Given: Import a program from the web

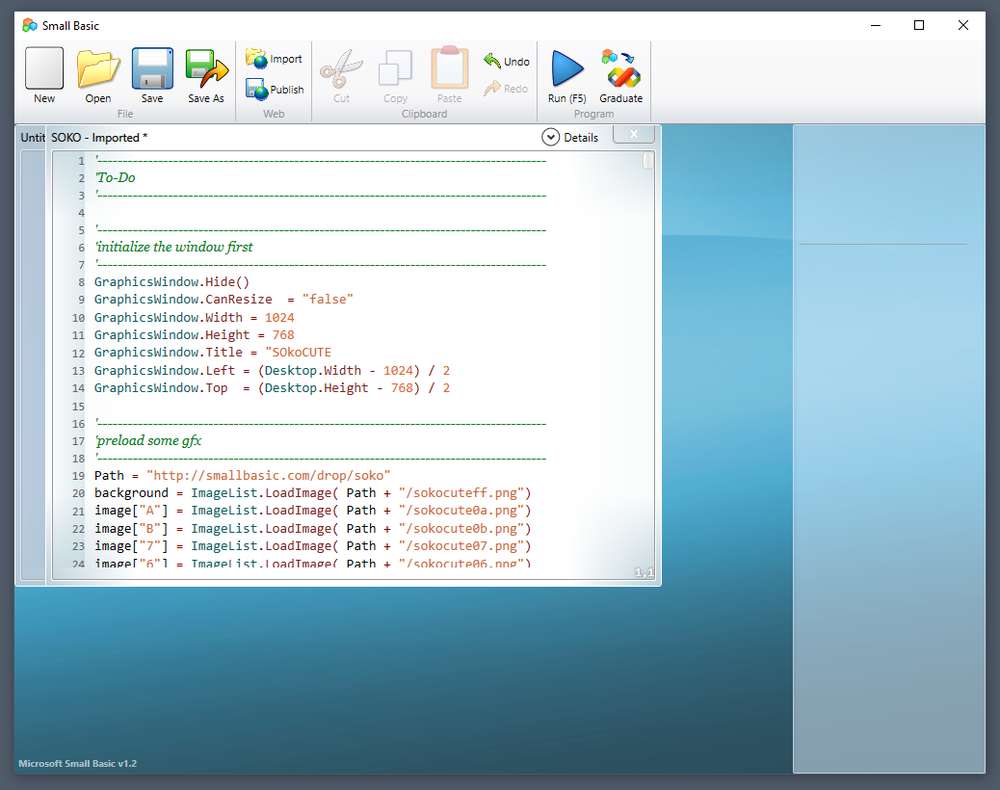Looking at the screenshot, I should (x=274, y=59).
